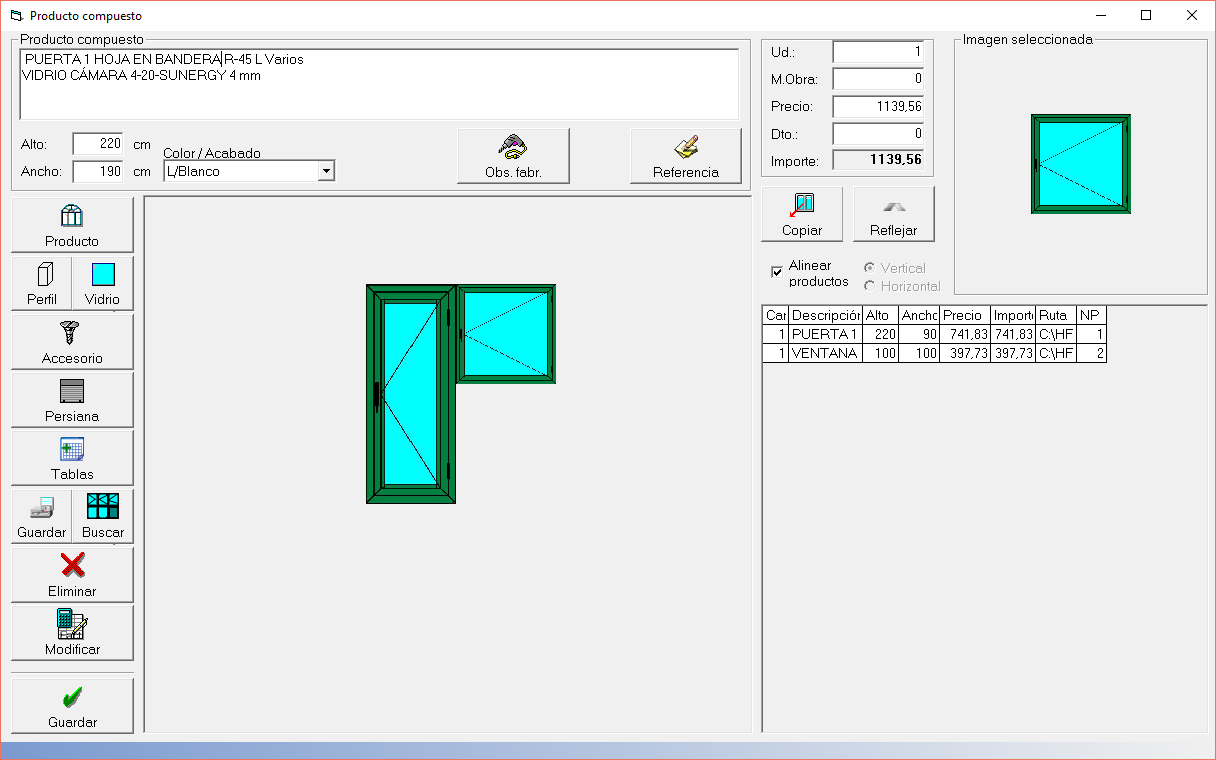Select the green window drawing in canvas
Viewport: 1216px width, 760px height.
[506, 333]
